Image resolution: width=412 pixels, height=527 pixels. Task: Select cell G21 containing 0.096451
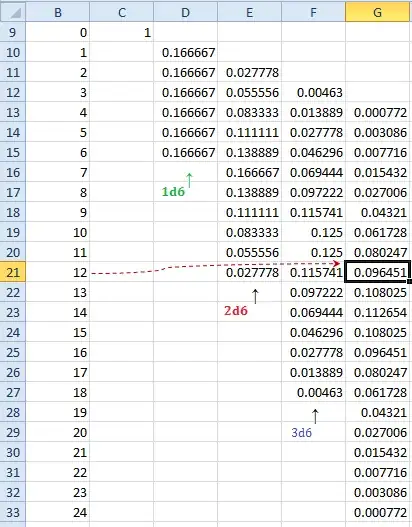[x=377, y=272]
